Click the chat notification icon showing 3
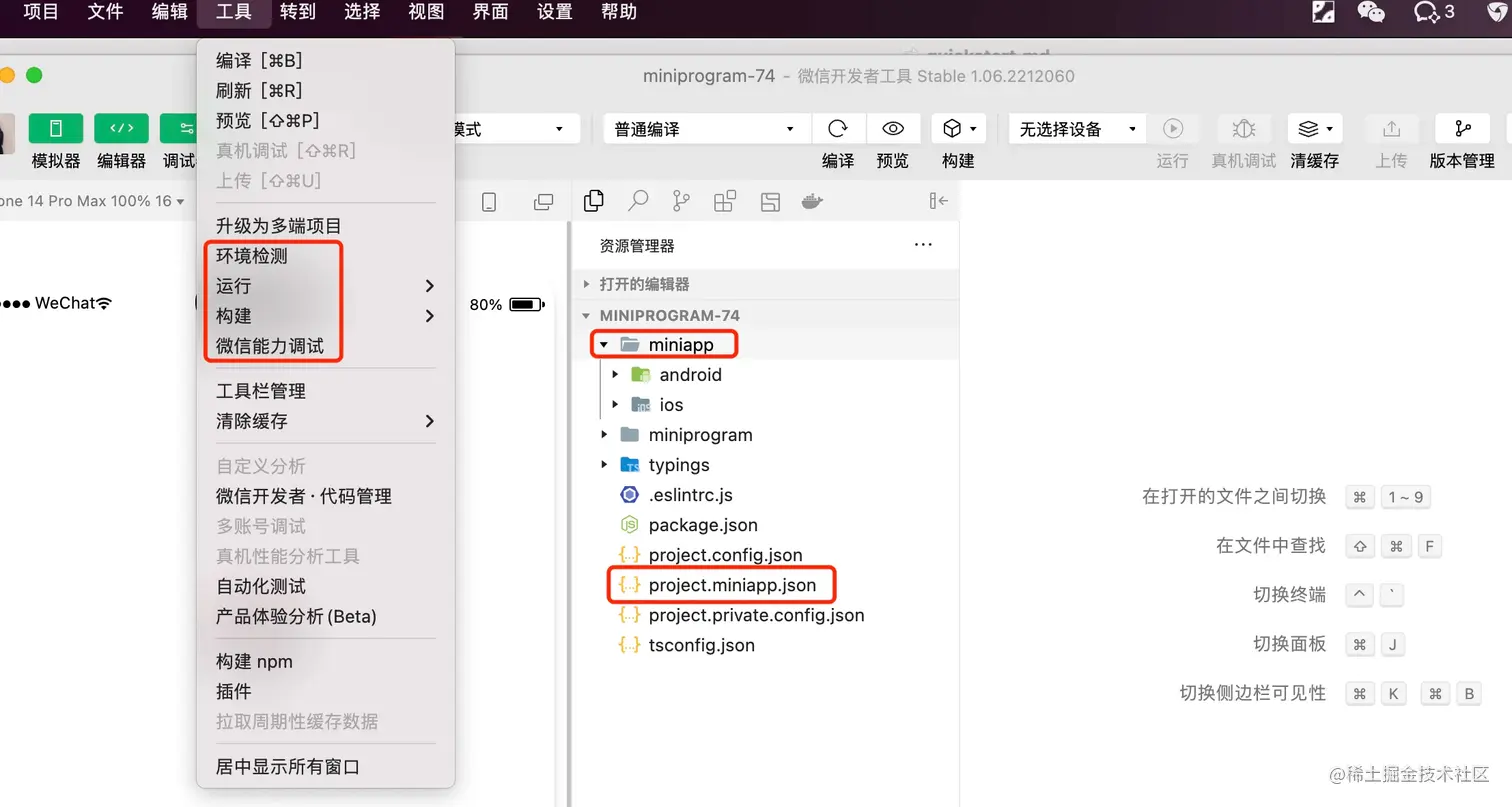This screenshot has height=807, width=1512. coord(1434,12)
